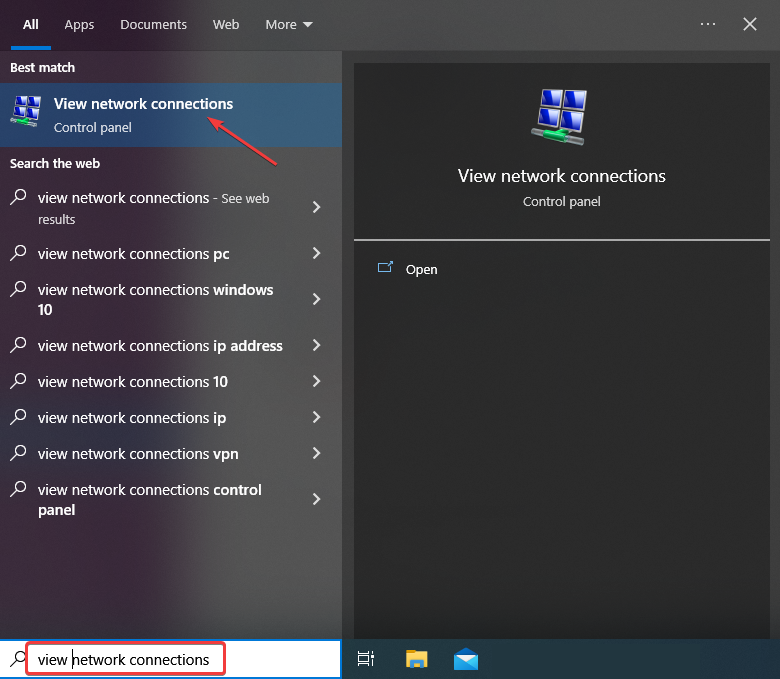Expand arrow for 'view network connections pc'
The width and height of the screenshot is (780, 679).
click(316, 253)
